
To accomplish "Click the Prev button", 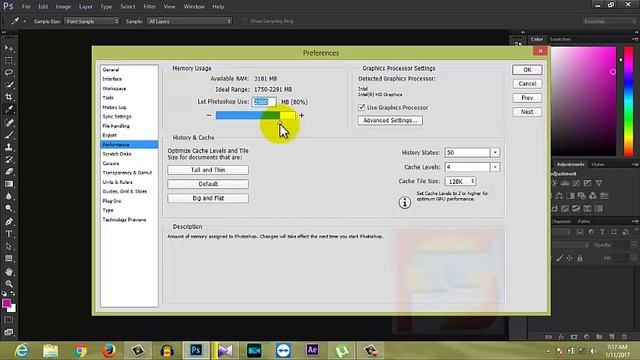I will click(x=527, y=98).
